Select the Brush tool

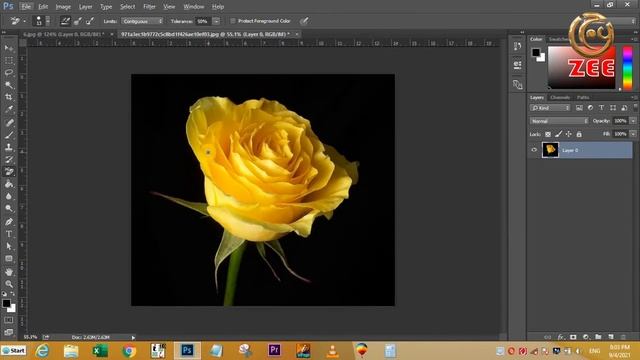pos(9,135)
